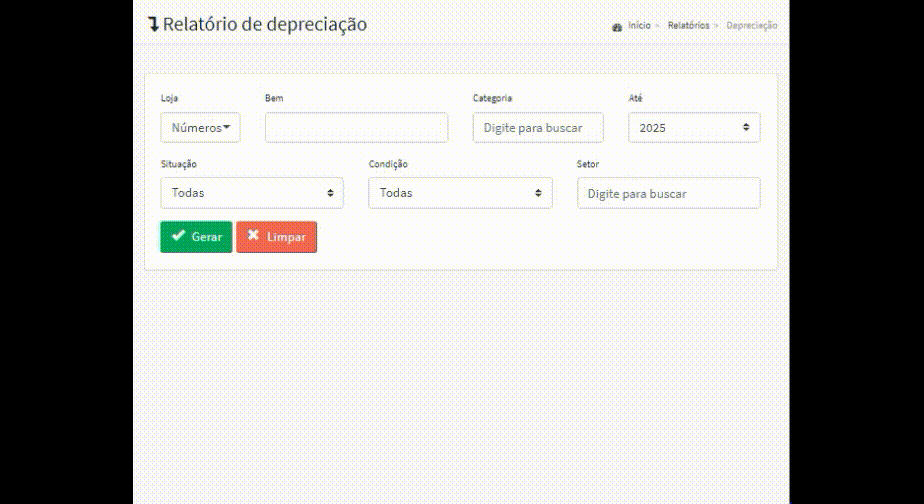Focus the Bem input field
This screenshot has height=504, width=924.
pyautogui.click(x=356, y=127)
